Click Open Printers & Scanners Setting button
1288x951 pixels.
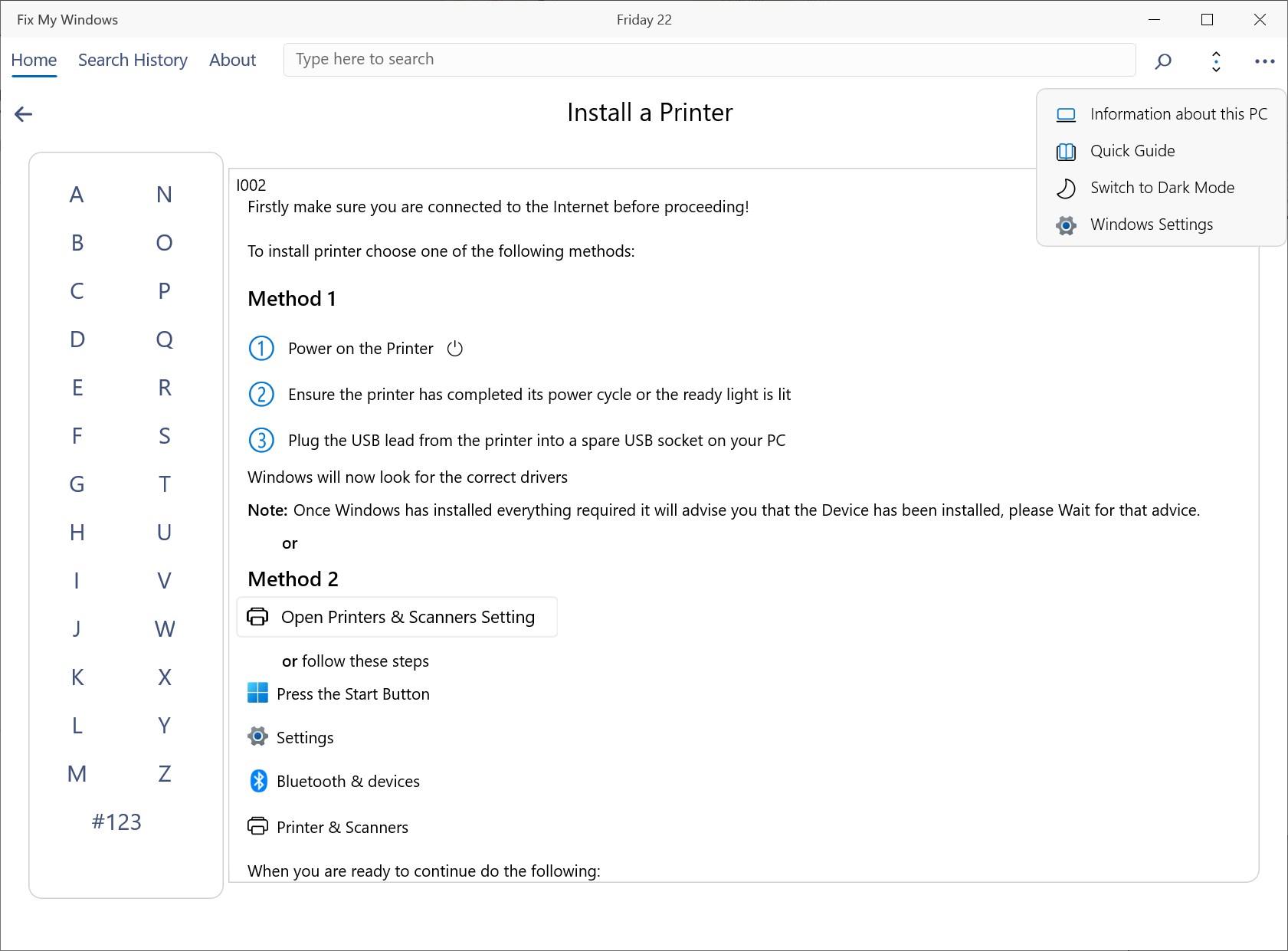click(397, 617)
